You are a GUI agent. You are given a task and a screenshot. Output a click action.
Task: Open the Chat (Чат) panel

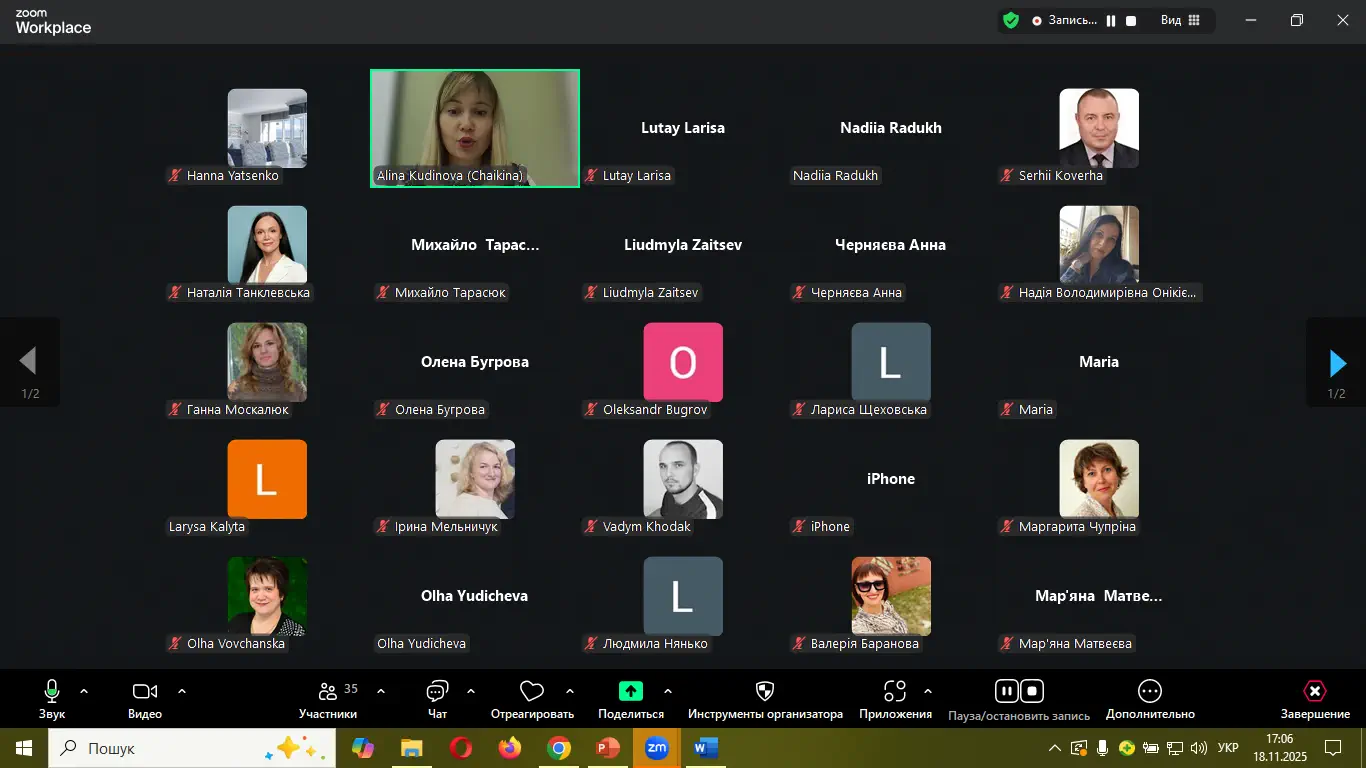tap(437, 692)
